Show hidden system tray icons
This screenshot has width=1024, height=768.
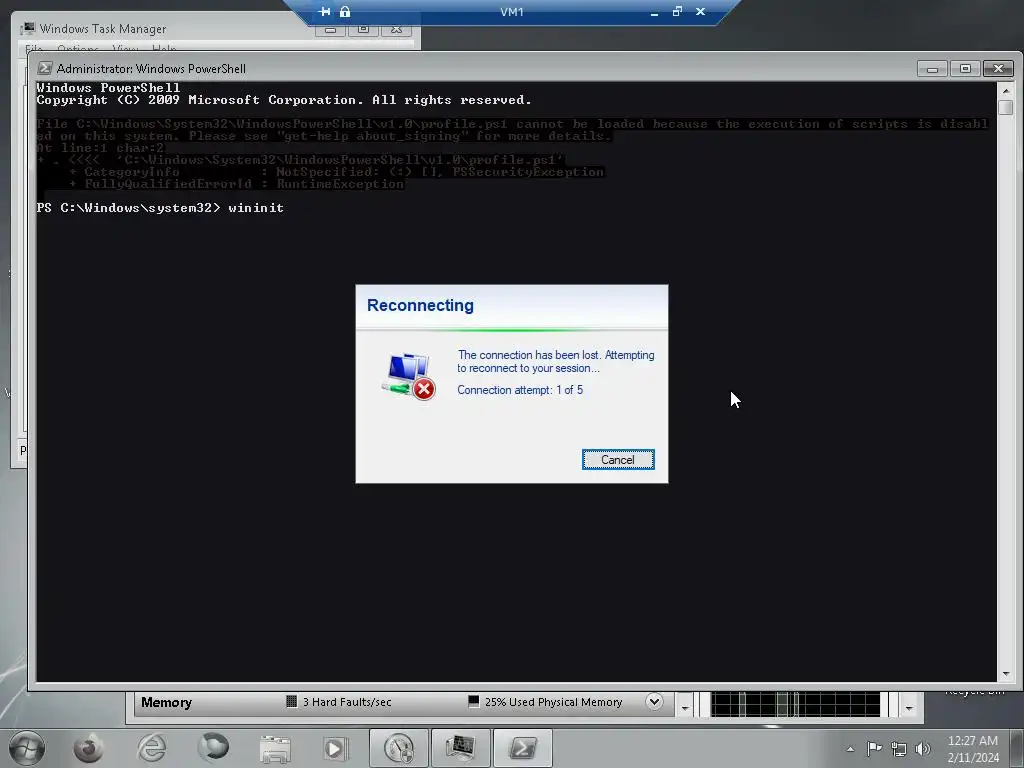tap(850, 749)
